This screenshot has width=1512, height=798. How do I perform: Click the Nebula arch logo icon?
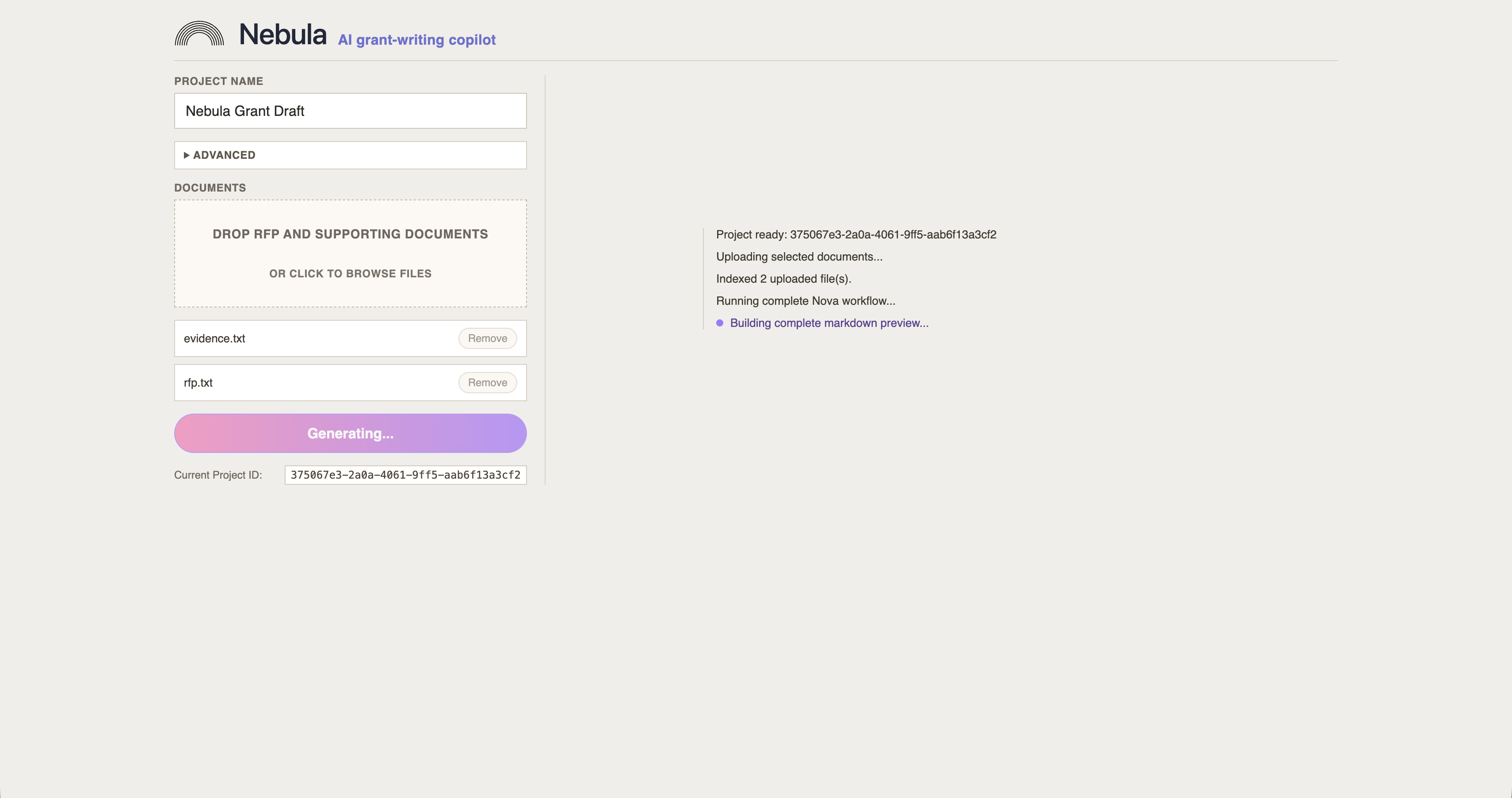[x=199, y=34]
